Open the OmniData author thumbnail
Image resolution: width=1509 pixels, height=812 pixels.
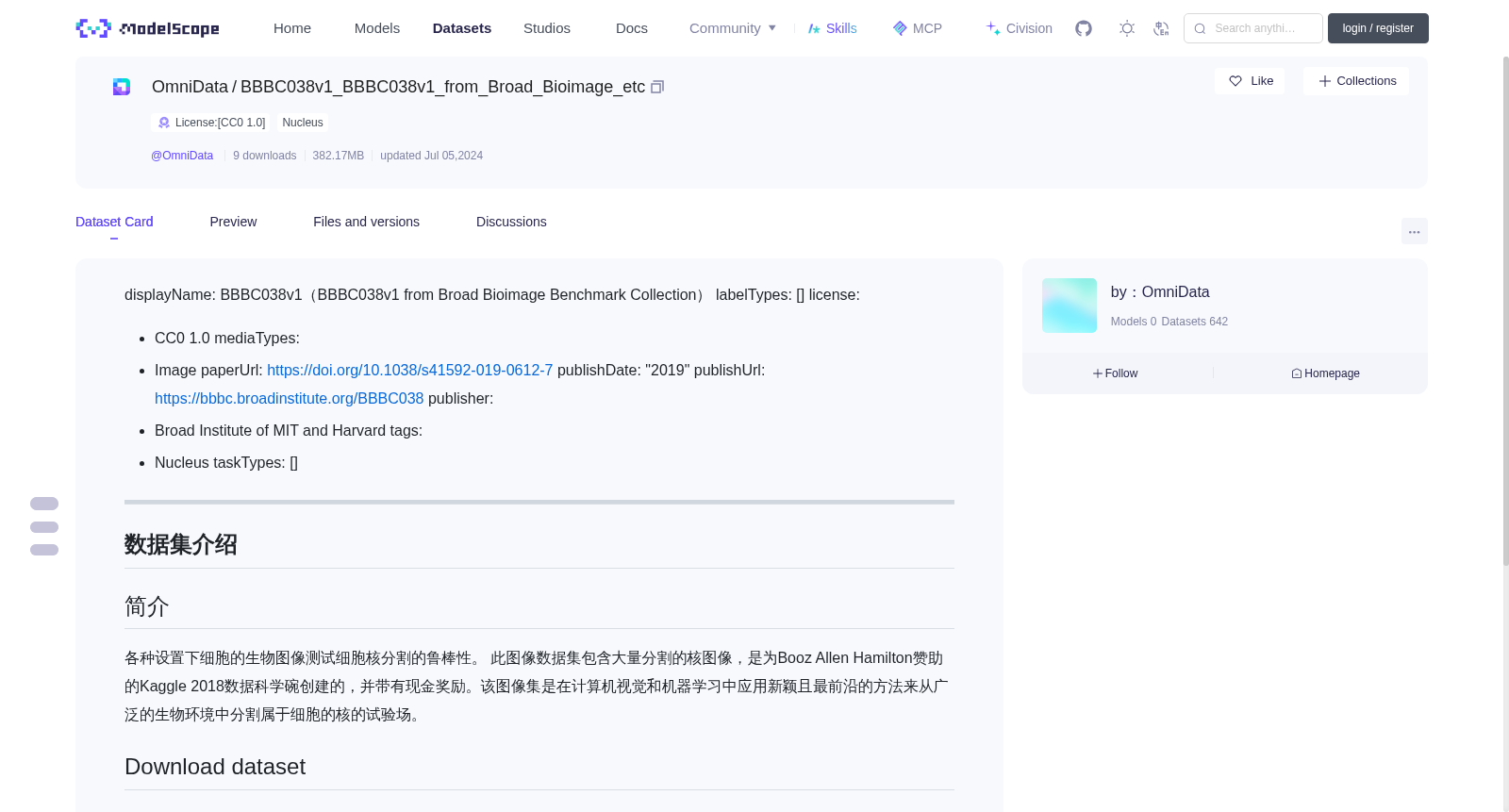(1070, 306)
